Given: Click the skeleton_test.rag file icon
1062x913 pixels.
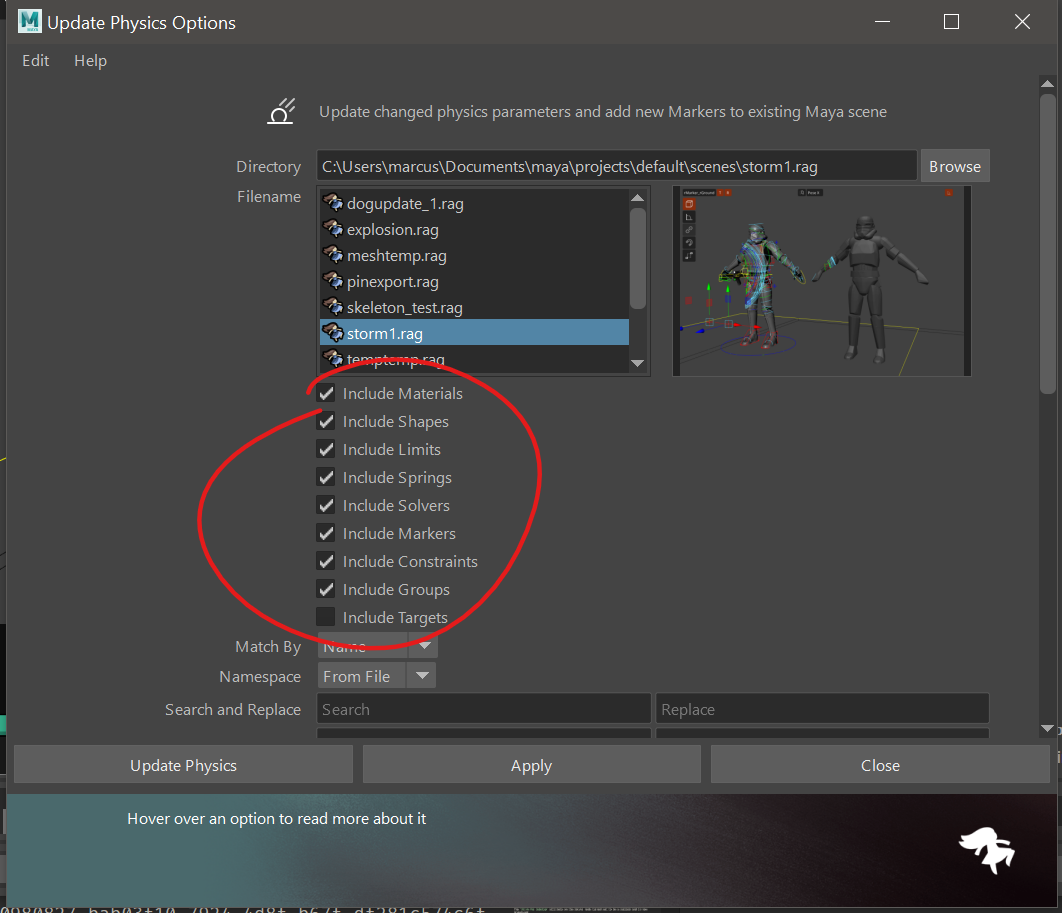Looking at the screenshot, I should [333, 307].
